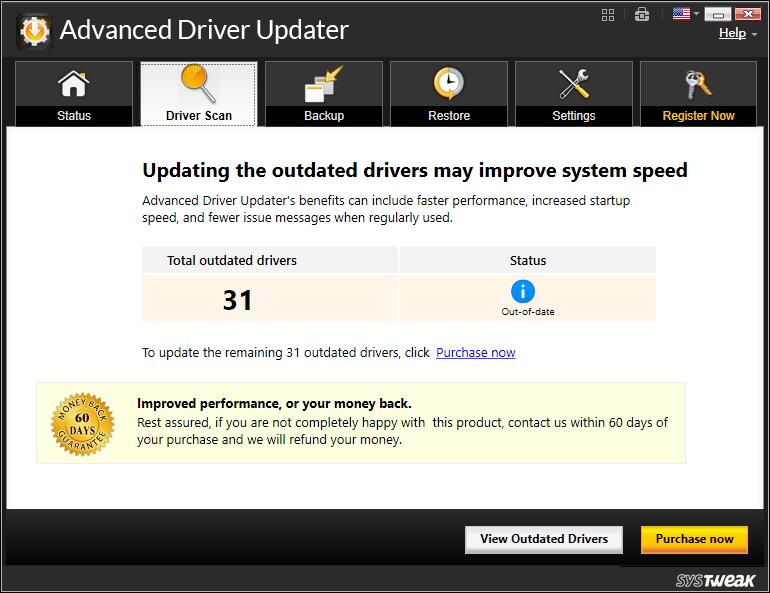Viewport: 770px width, 593px height.
Task: Open the Settings tab
Action: [x=574, y=94]
